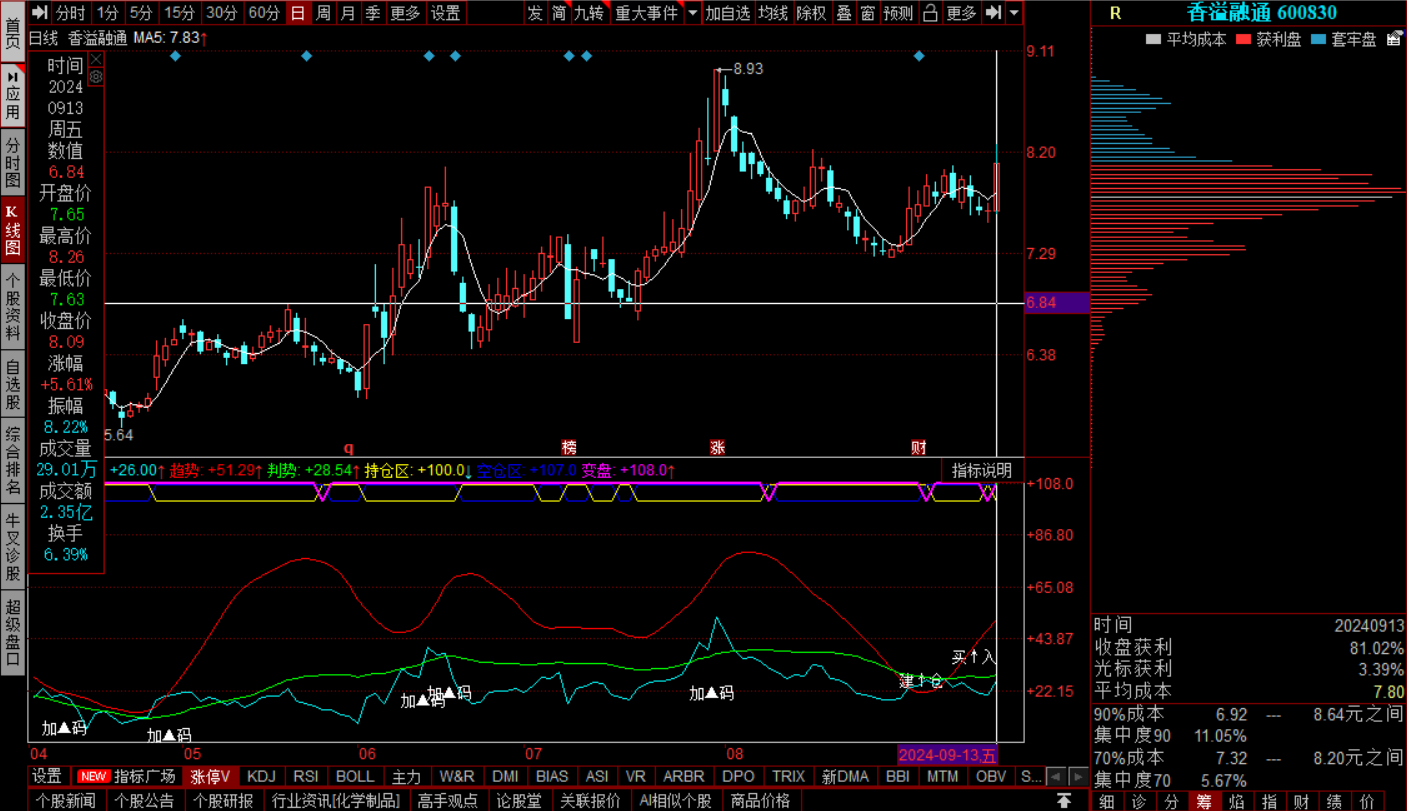Image resolution: width=1407 pixels, height=811 pixels.
Task: Switch the right panel to 细 tab
Action: (x=1106, y=800)
